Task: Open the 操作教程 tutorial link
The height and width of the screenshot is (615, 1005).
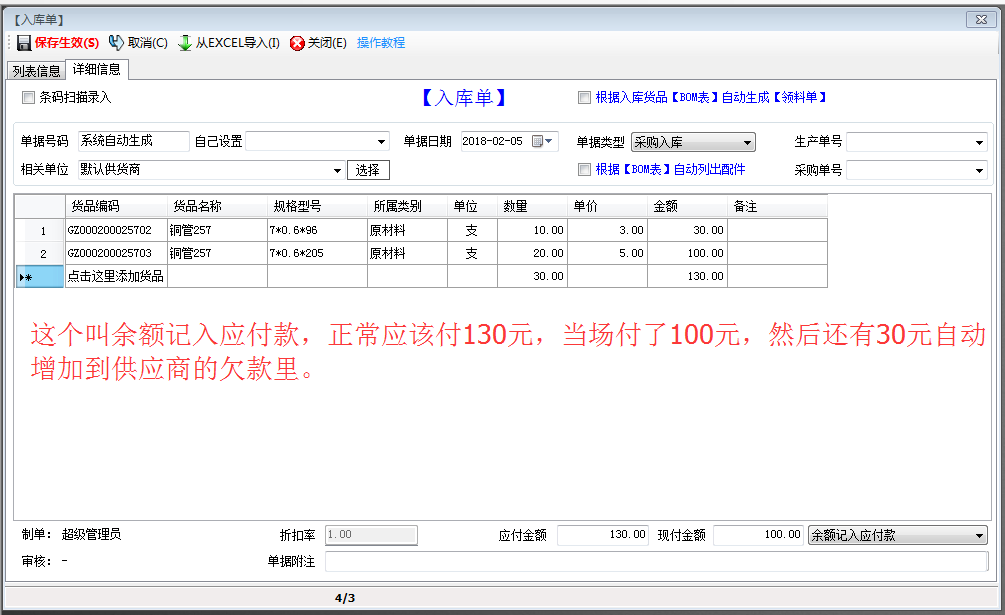Action: coord(381,43)
